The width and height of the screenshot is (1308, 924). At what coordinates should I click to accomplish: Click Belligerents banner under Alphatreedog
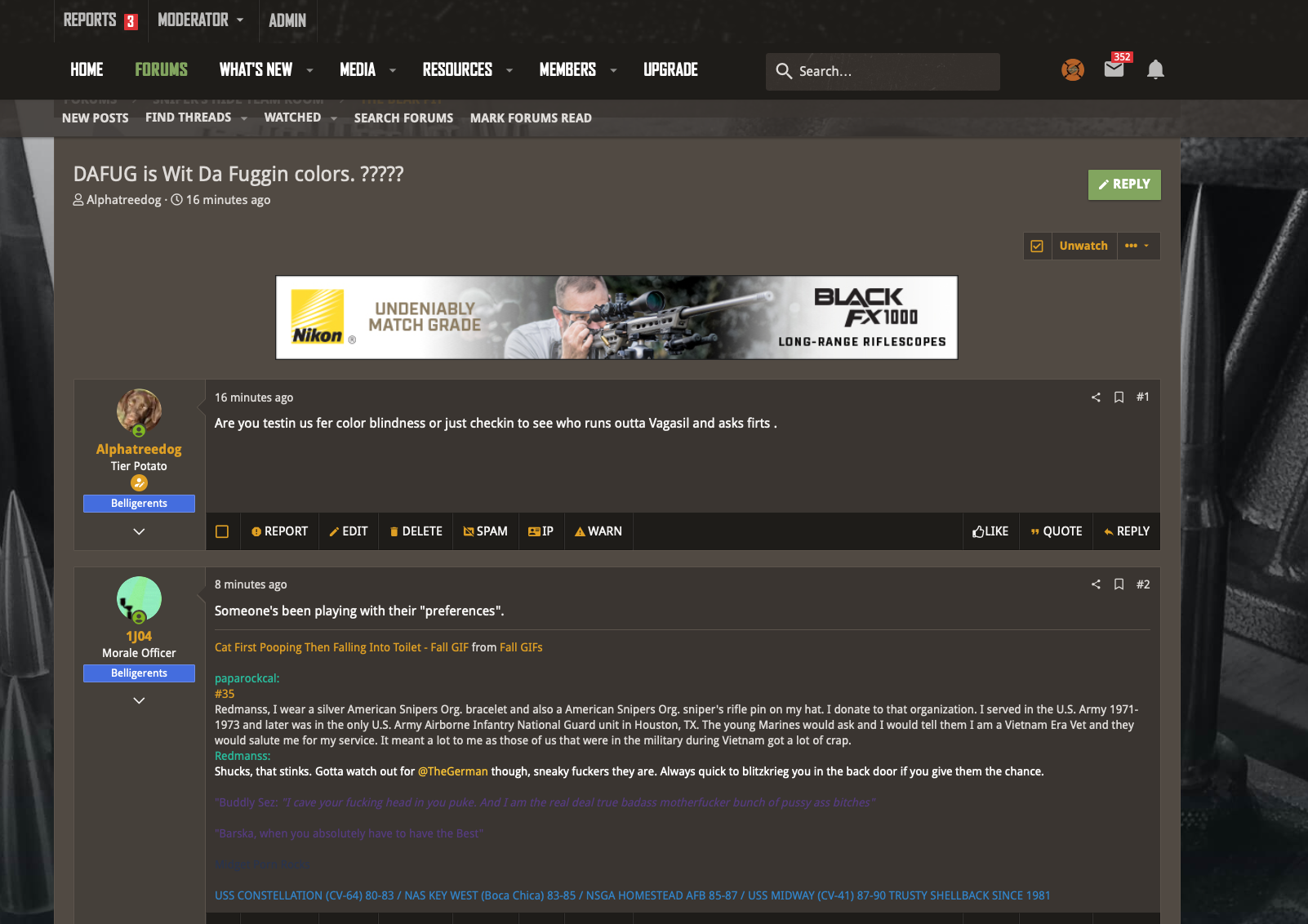pos(139,504)
